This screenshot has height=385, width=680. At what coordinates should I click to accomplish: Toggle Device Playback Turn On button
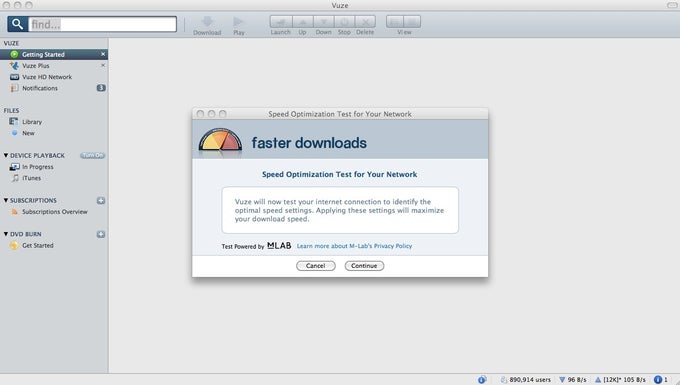coord(92,155)
